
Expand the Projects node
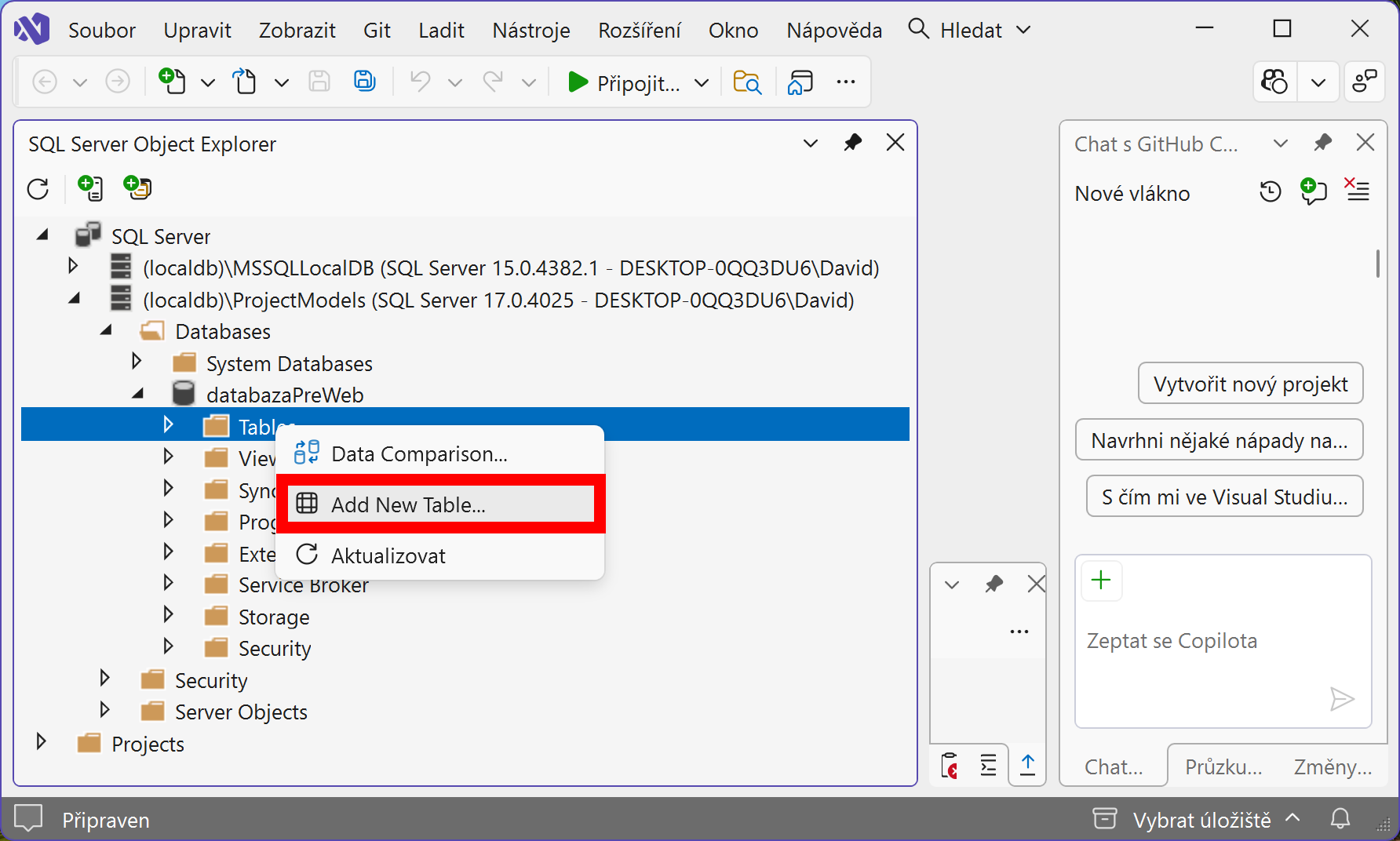pyautogui.click(x=41, y=741)
